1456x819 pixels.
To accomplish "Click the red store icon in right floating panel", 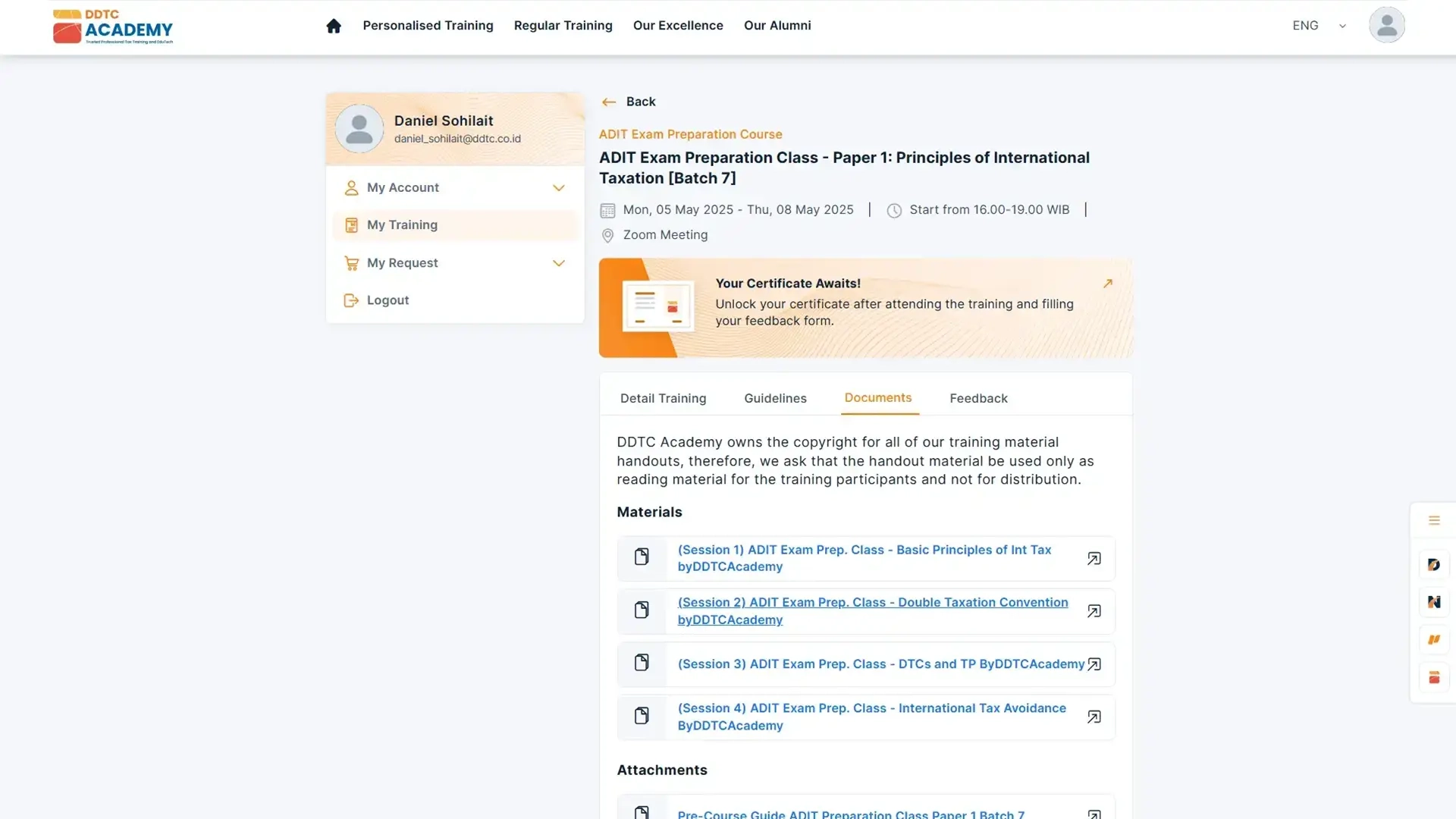I will 1433,677.
